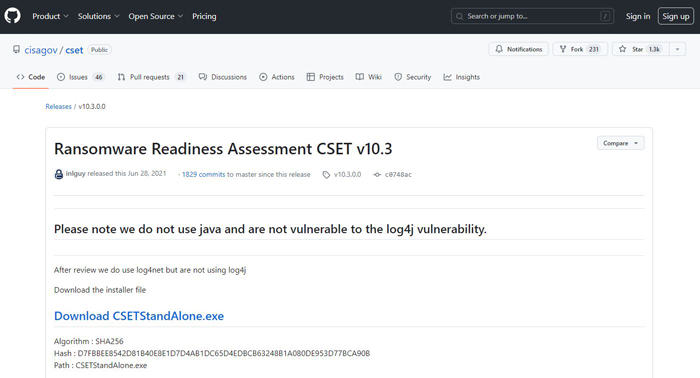Click "After review we do use log4net" text
This screenshot has width=700, height=378.
click(x=150, y=270)
